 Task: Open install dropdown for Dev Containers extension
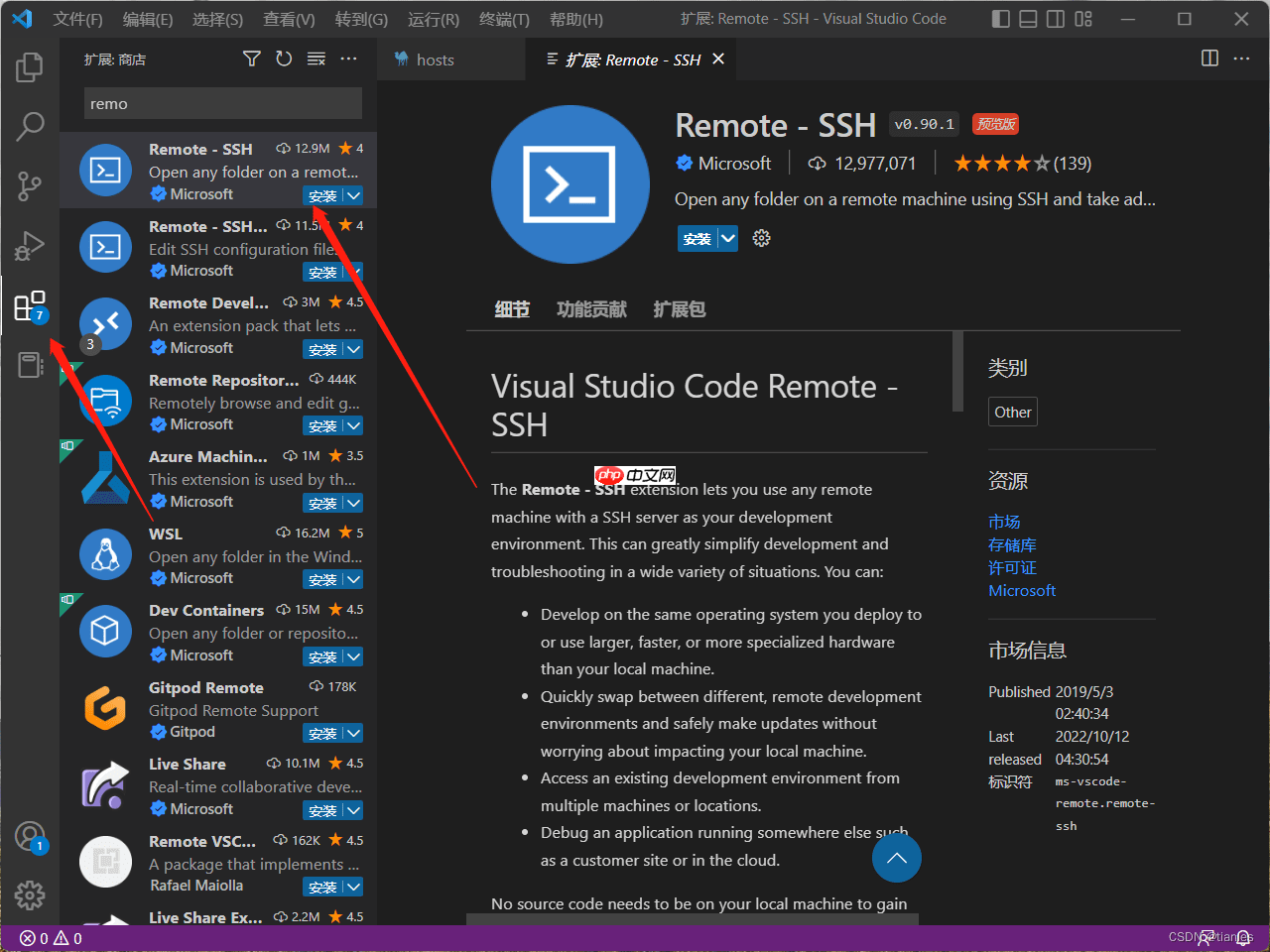point(353,656)
